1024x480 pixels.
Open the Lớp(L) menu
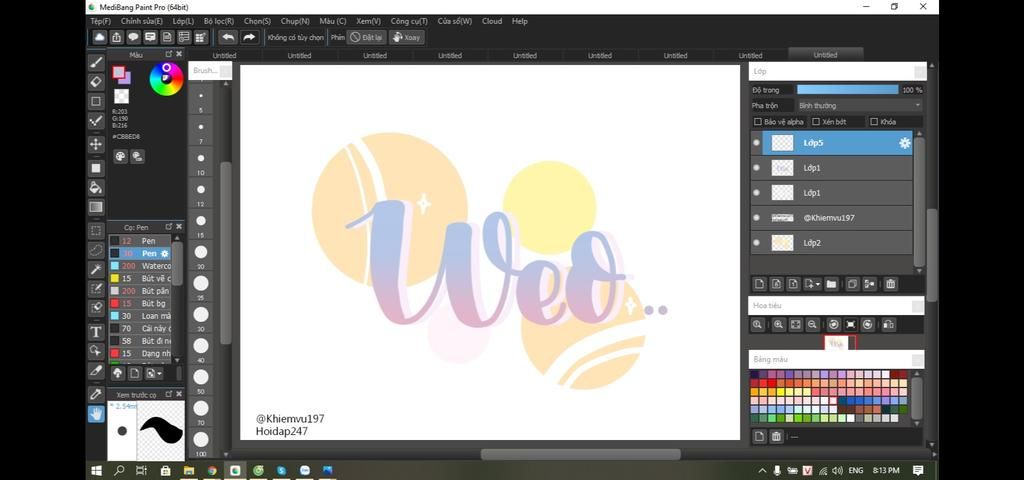183,21
